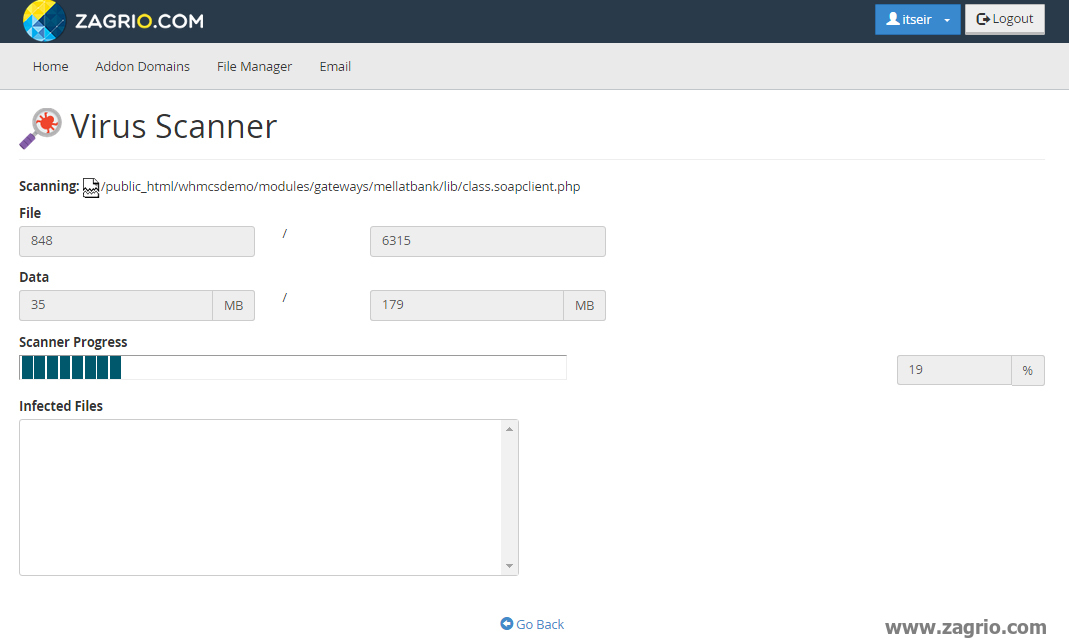Image resolution: width=1069 pixels, height=644 pixels.
Task: Click the total files field 6315
Action: (487, 241)
